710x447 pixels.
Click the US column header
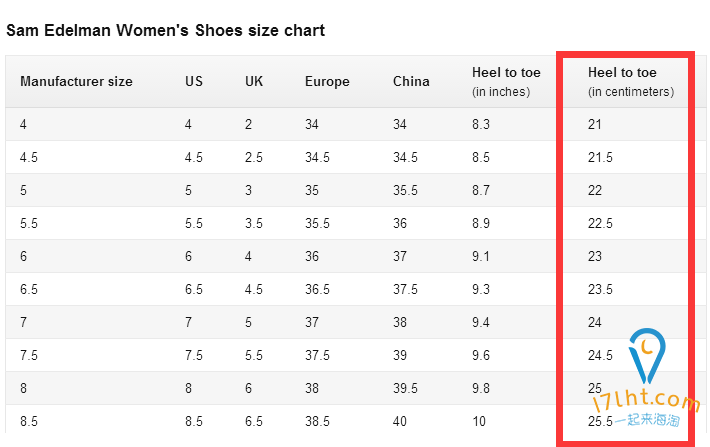tap(194, 82)
